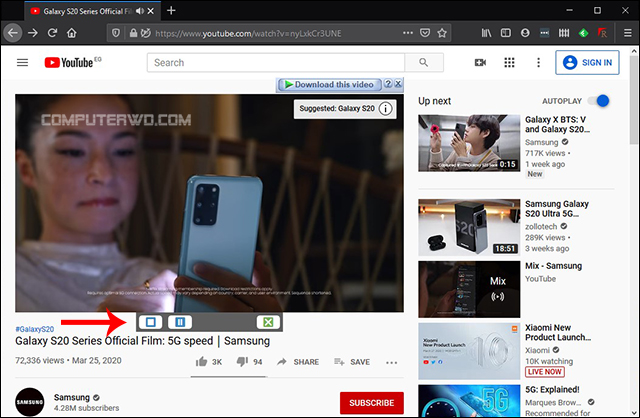
Task: Open Samsung Galaxy S20 Ultra 5G thumbnail
Action: [x=469, y=227]
